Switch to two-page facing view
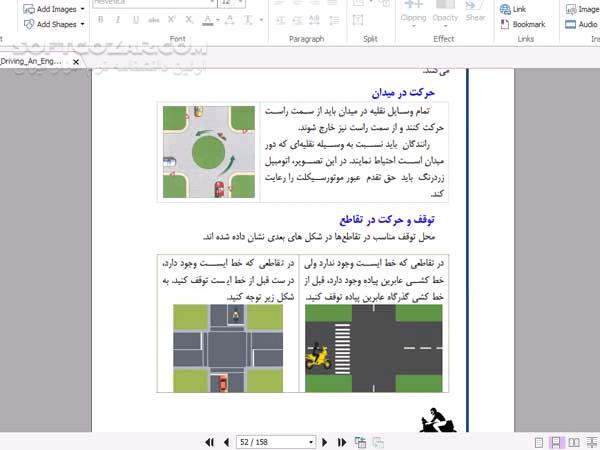600x450 pixels. [574, 443]
